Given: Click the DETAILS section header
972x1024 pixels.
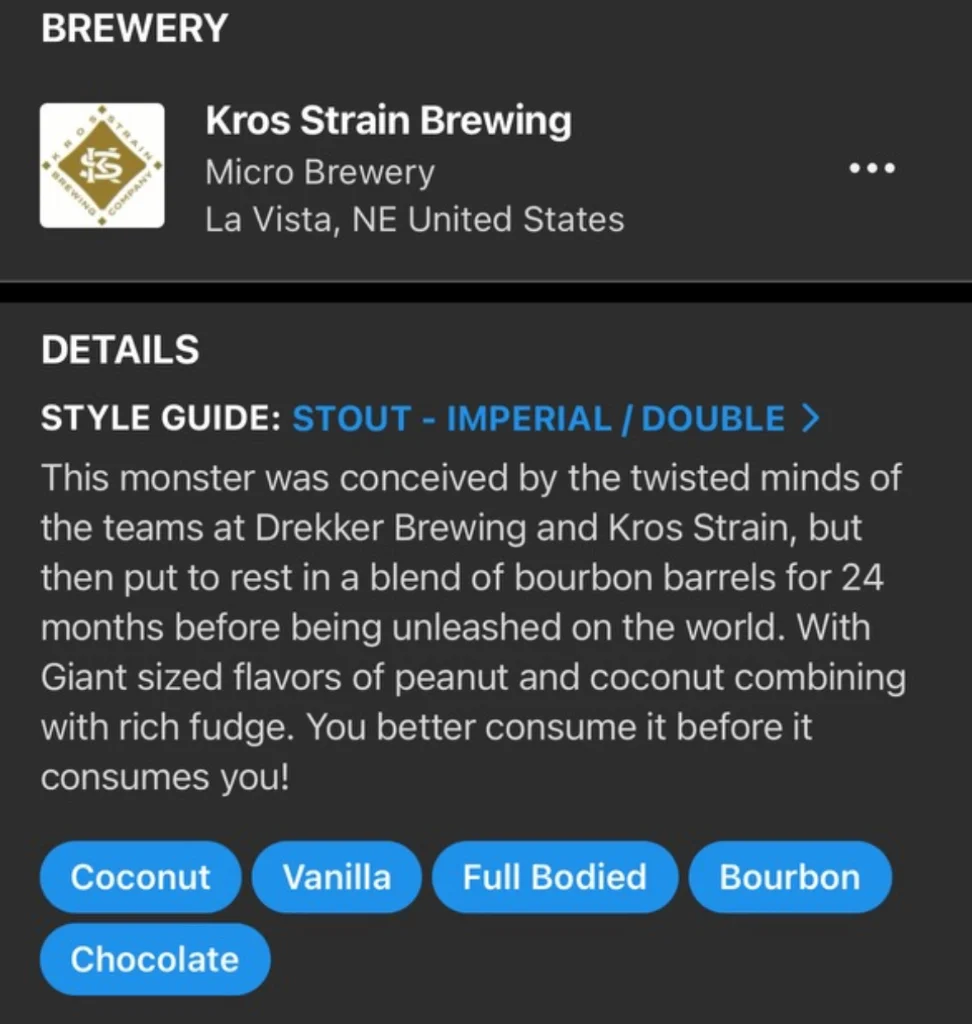Looking at the screenshot, I should (x=120, y=350).
